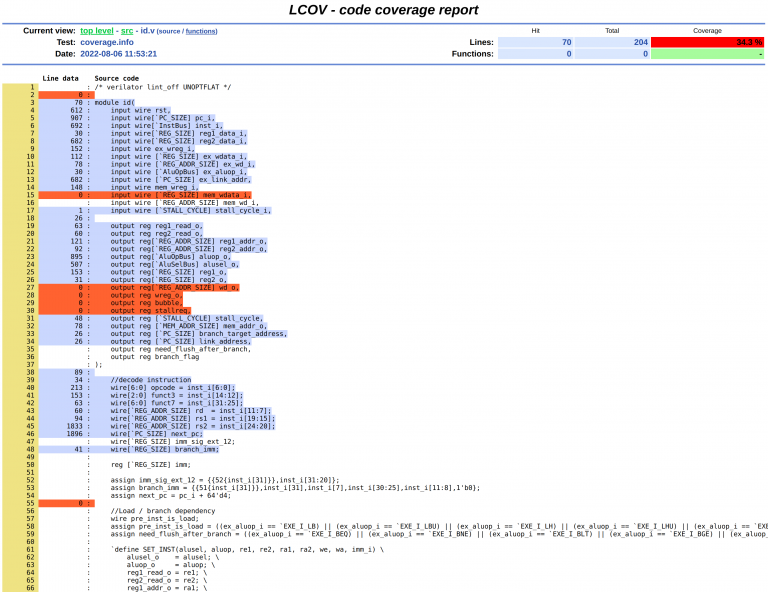
Task: Click line number 55 in the gutter
Action: [x=30, y=503]
